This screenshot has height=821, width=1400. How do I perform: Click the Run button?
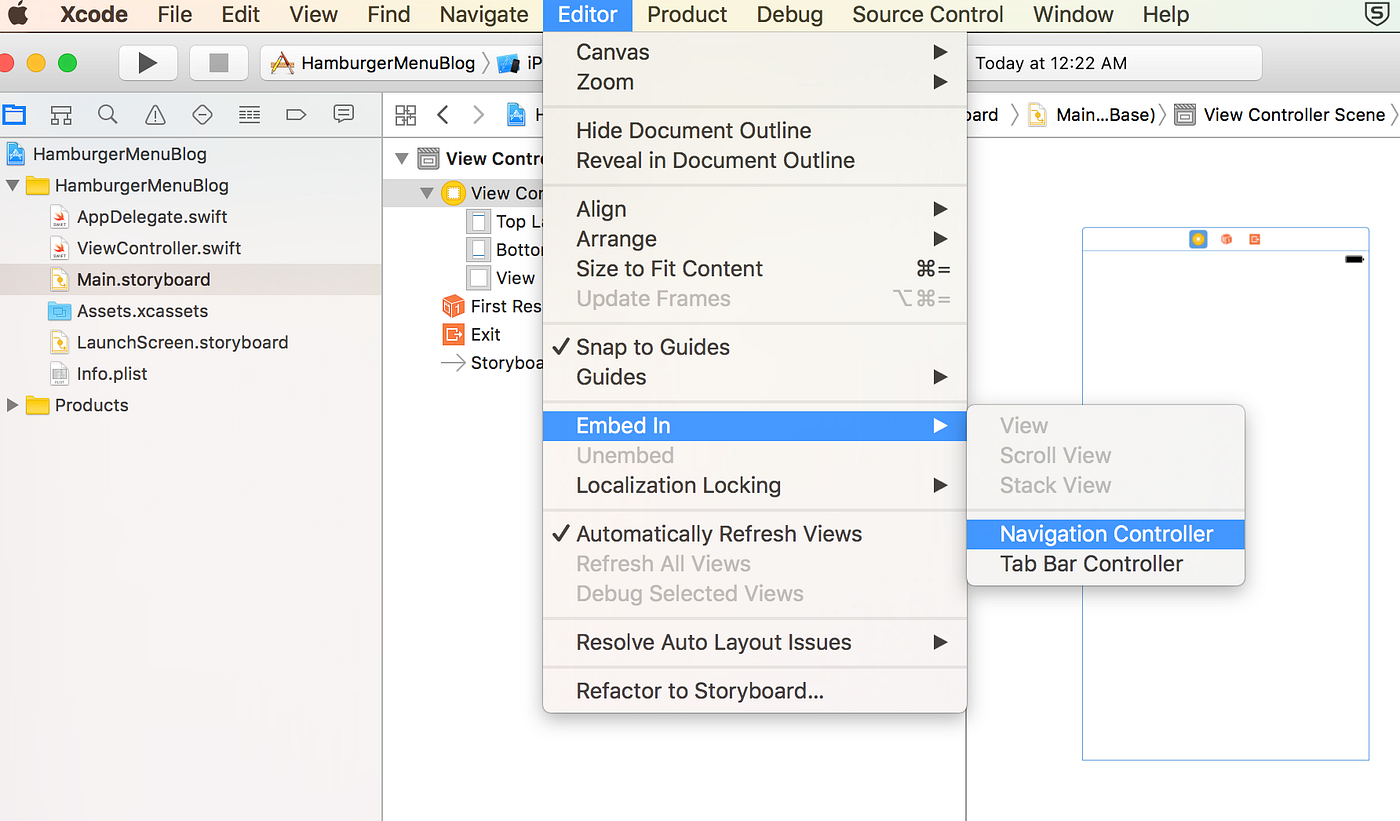[x=148, y=62]
